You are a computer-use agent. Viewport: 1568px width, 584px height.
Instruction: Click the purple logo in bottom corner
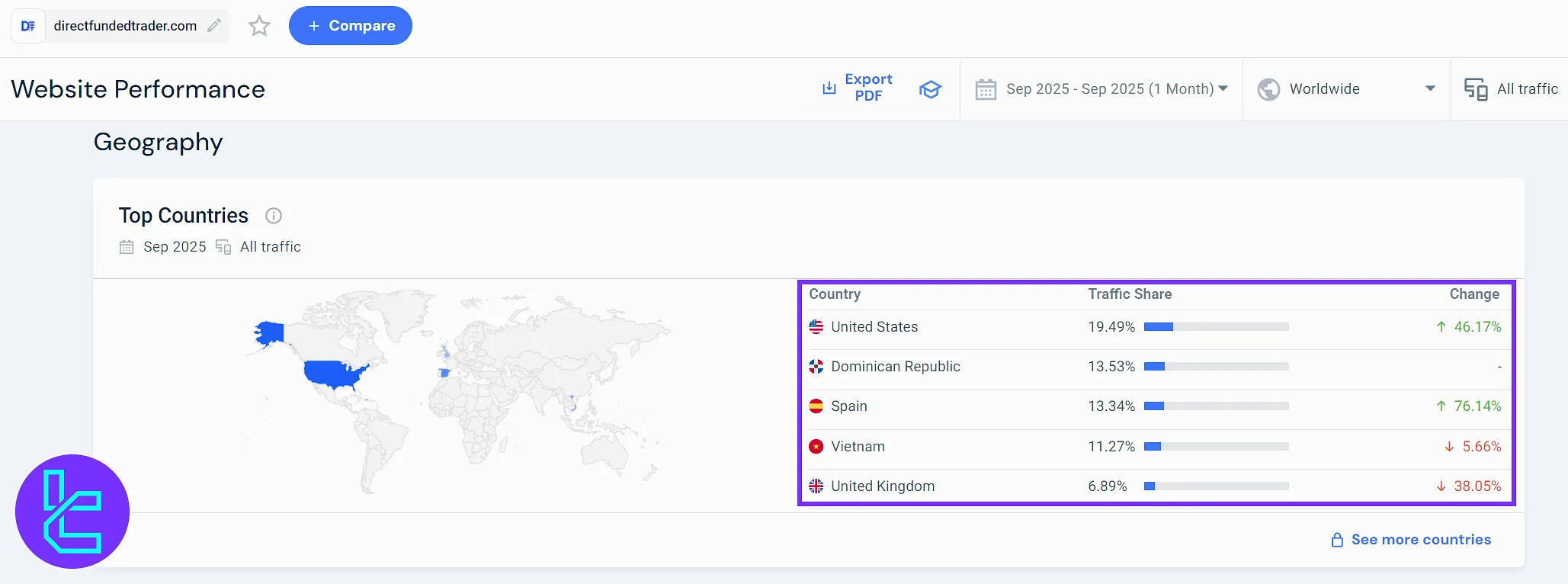pos(72,512)
